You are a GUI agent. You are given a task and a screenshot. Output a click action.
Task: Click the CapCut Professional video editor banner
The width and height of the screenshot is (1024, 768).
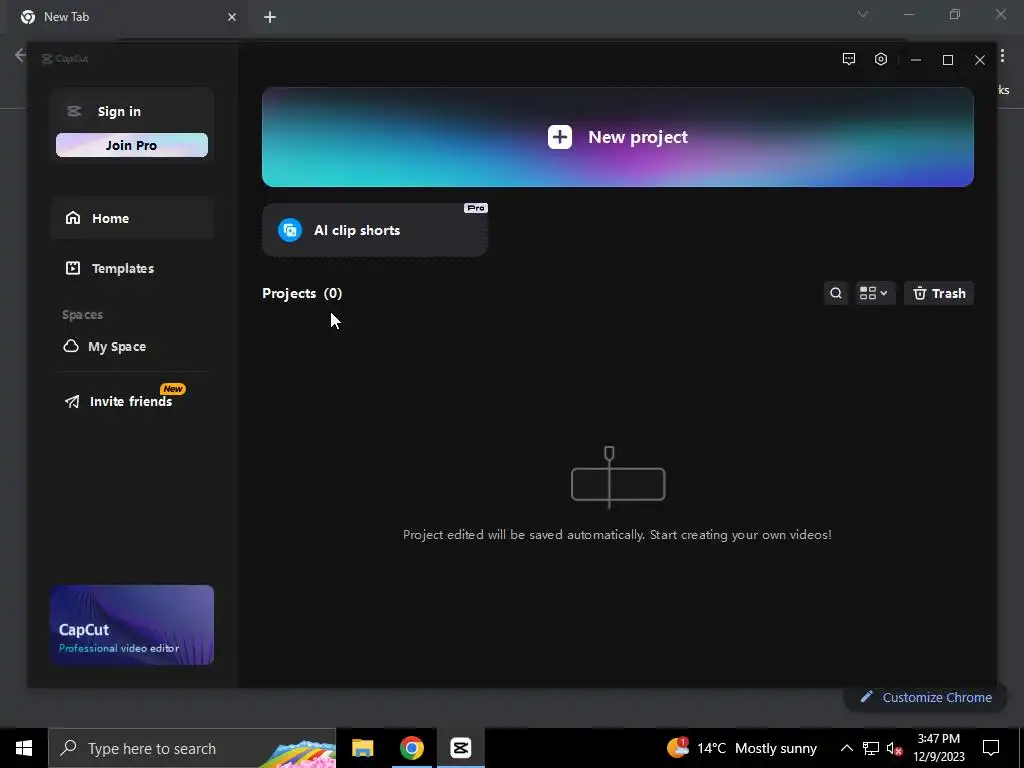[x=132, y=625]
